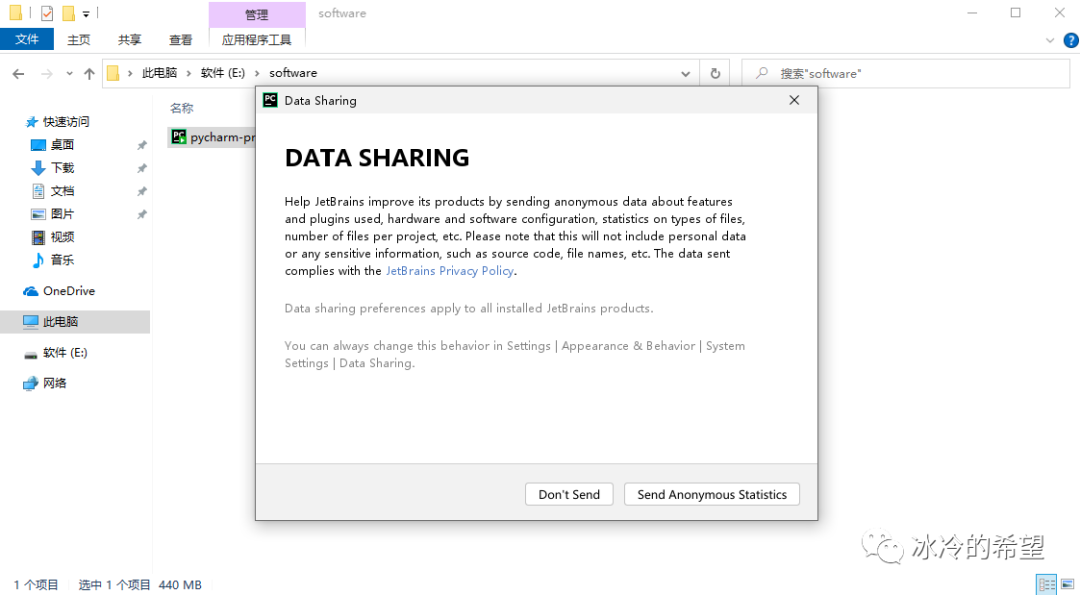Click software in the address path
Image resolution: width=1080 pixels, height=595 pixels.
(x=293, y=73)
